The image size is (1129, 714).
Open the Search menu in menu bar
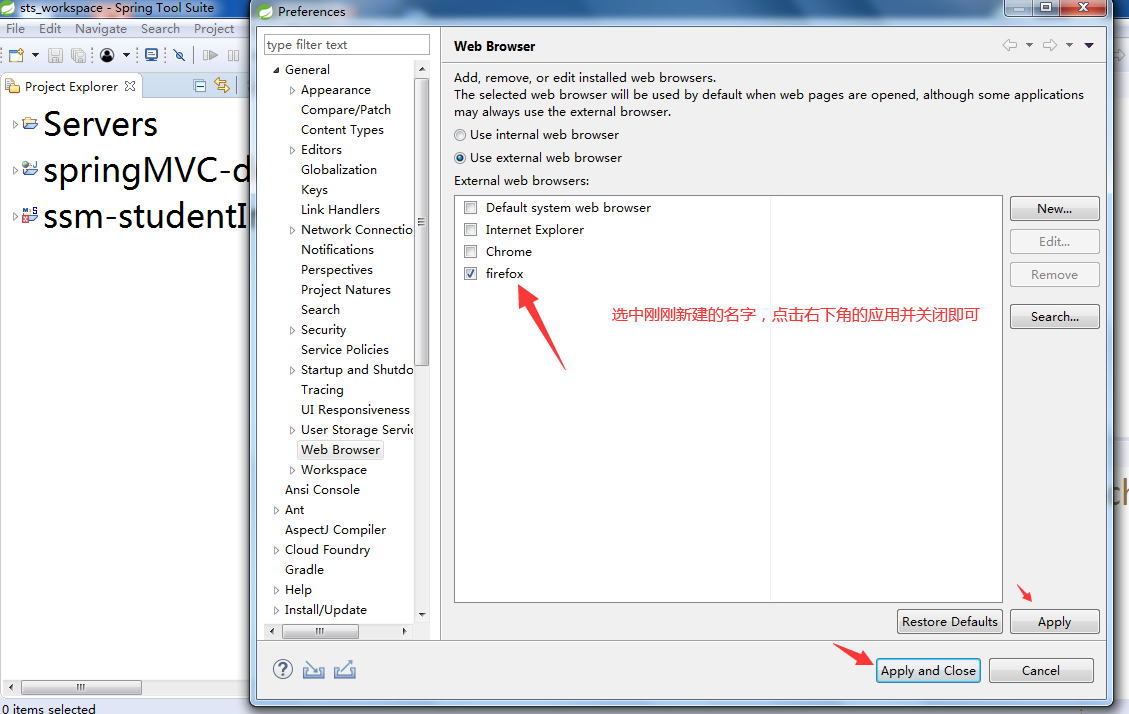coord(160,29)
